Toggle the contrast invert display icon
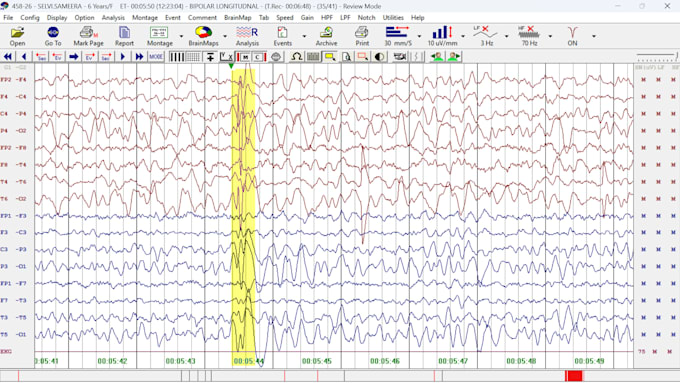 (379, 57)
